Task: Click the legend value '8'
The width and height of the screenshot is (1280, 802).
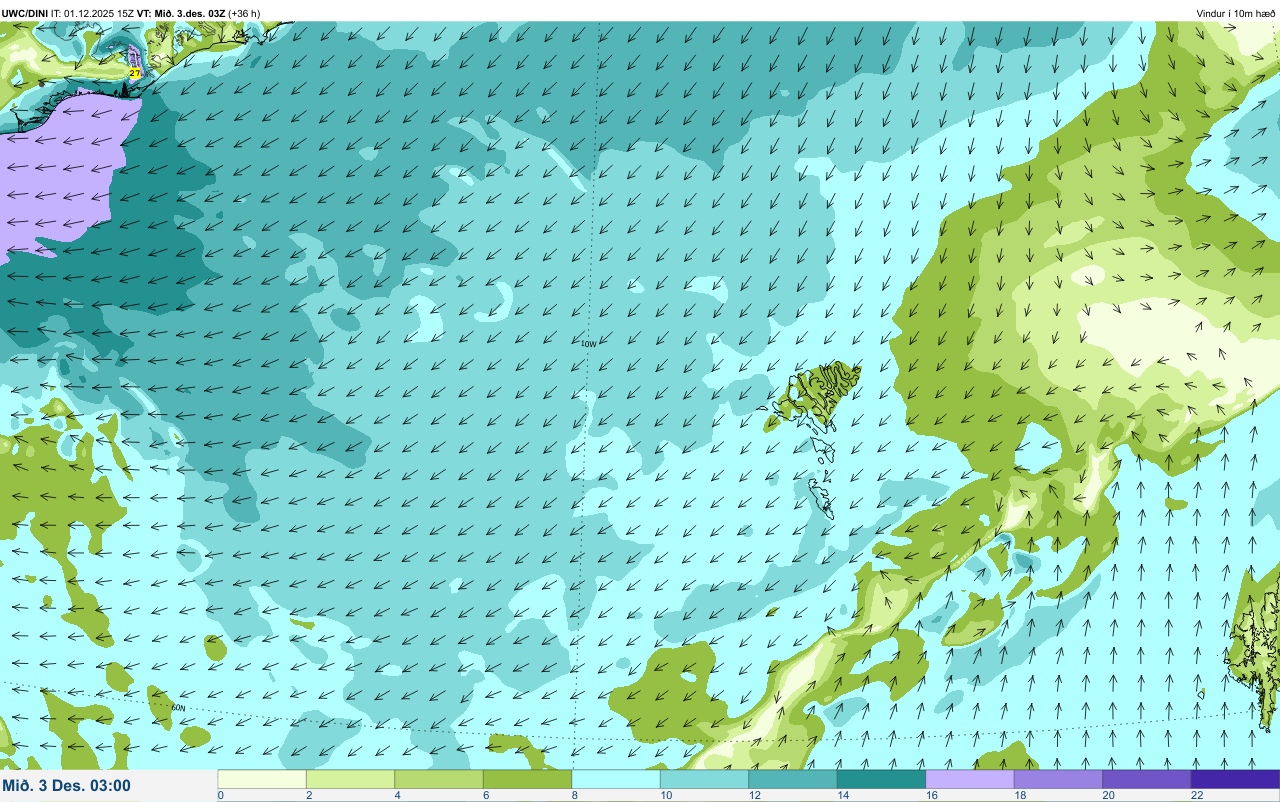Action: click(574, 795)
